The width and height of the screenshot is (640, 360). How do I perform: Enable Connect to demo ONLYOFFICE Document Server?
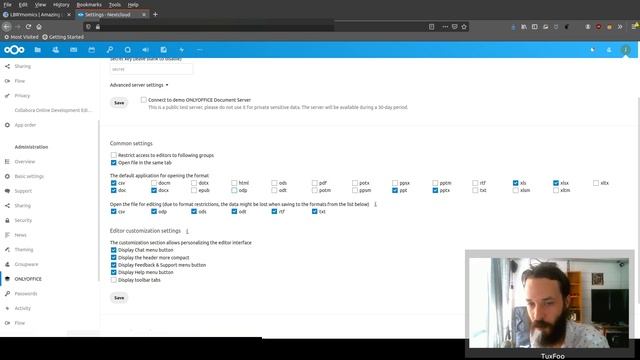pos(144,100)
